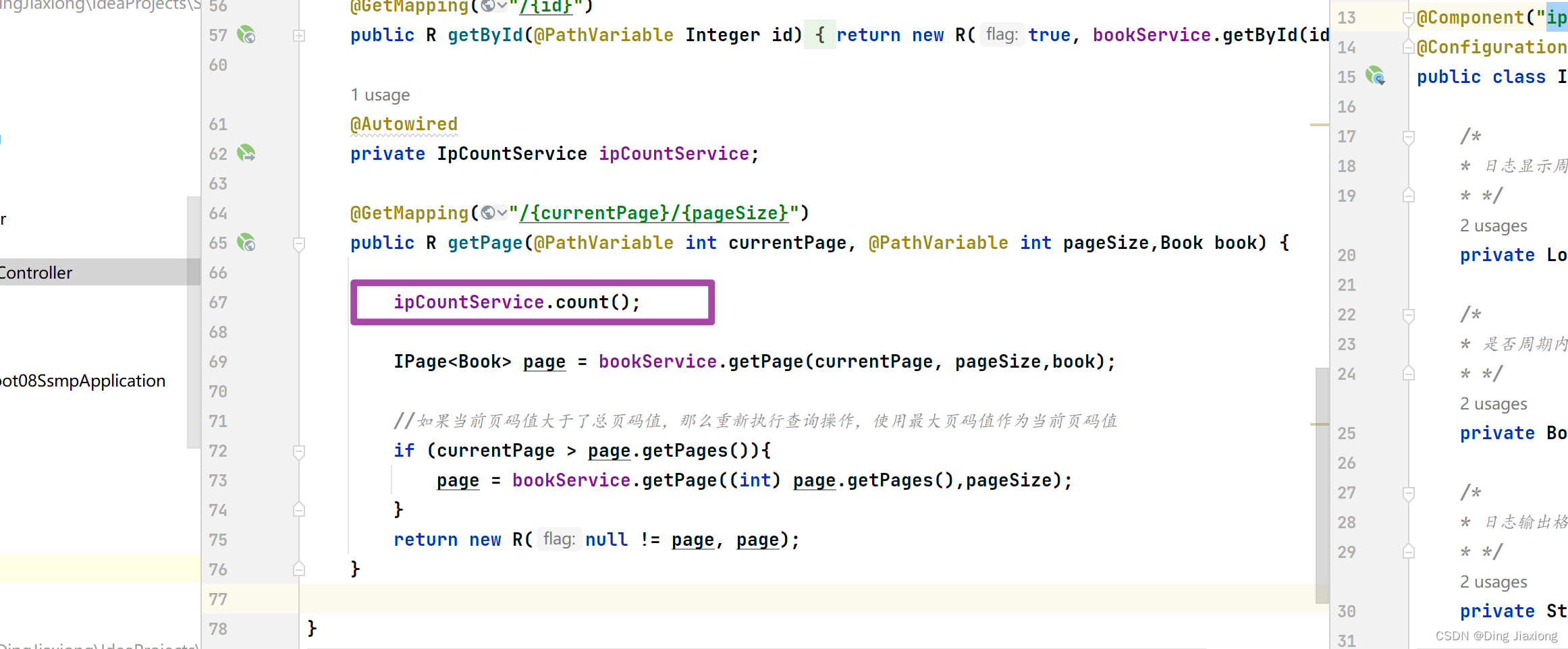
Task: Click the 'flag:' parameter hint on line 57
Action: point(1002,34)
